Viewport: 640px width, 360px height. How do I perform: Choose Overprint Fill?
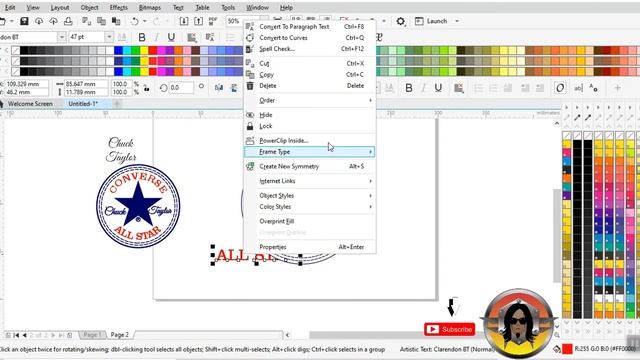310,221
